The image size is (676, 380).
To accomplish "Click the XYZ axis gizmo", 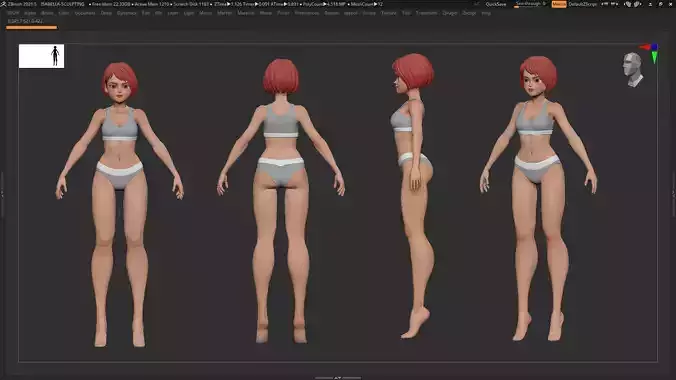I will tap(650, 53).
